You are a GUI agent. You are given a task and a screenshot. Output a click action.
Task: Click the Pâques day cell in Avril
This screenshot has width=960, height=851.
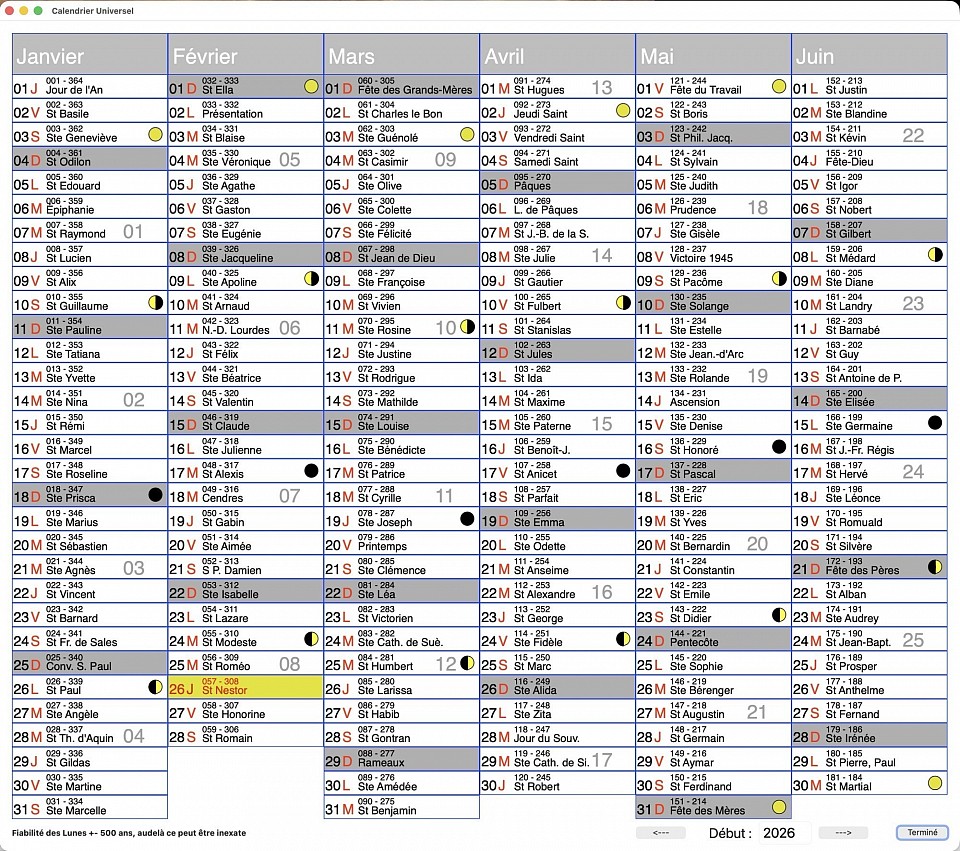(x=557, y=182)
